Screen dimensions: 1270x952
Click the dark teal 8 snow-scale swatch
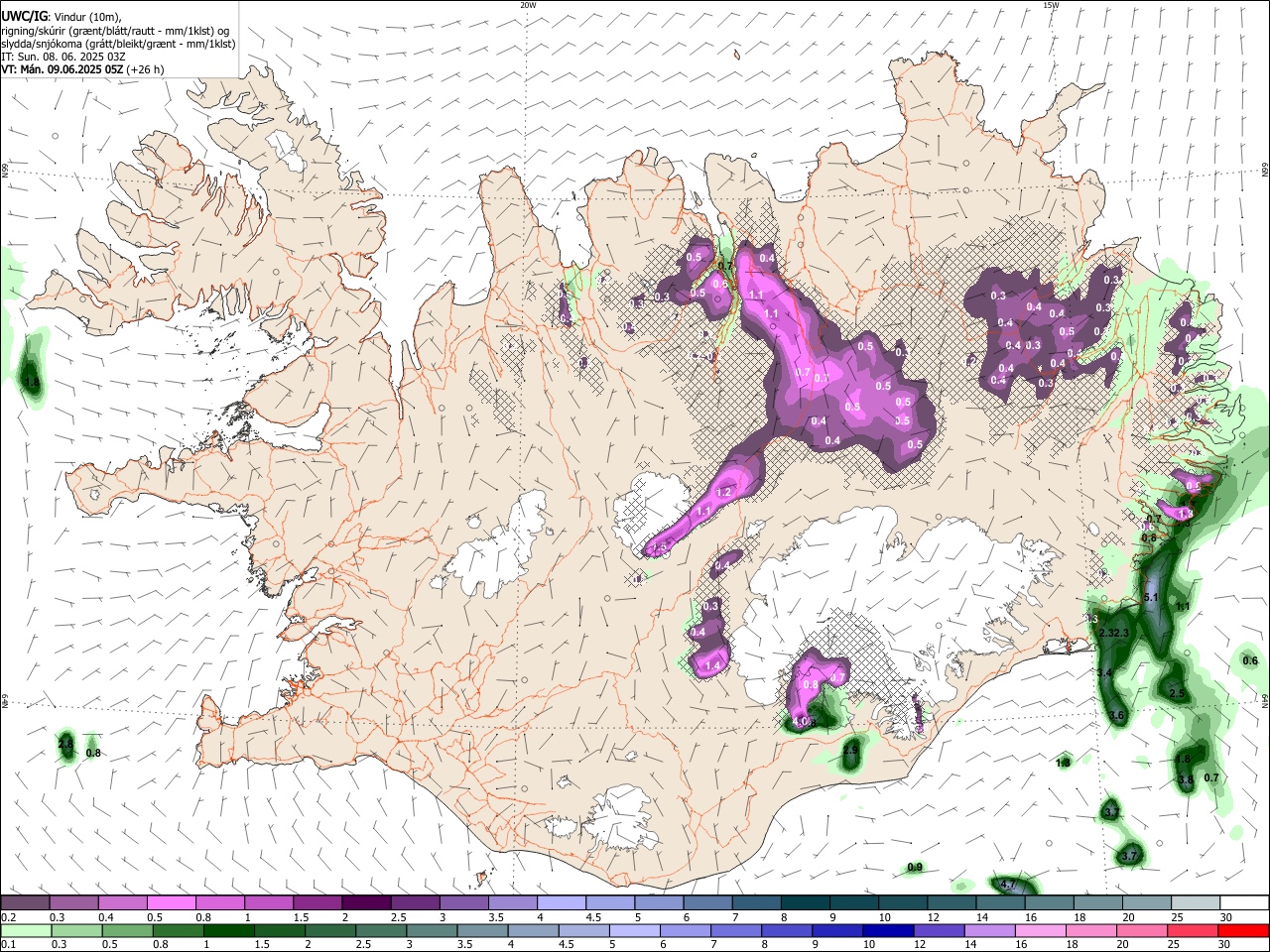pyautogui.click(x=806, y=903)
